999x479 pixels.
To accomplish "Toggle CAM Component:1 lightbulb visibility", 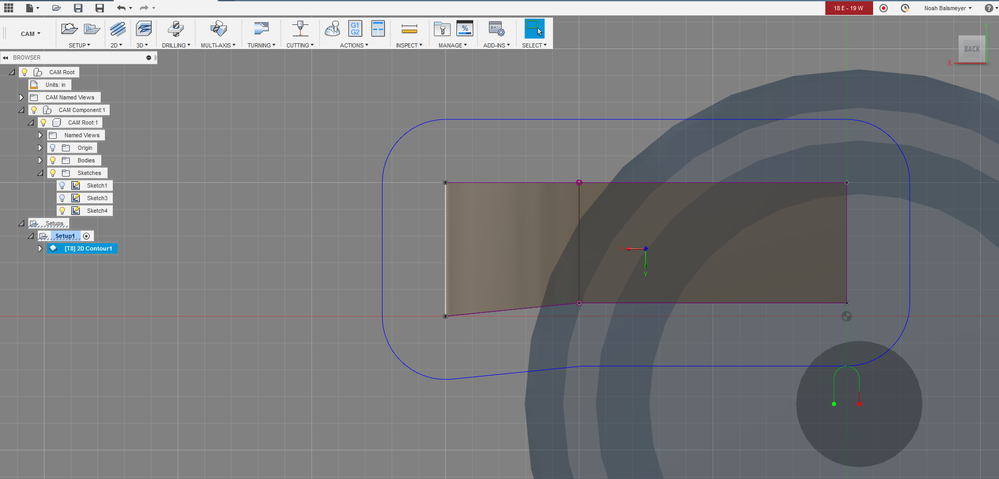I will point(34,110).
